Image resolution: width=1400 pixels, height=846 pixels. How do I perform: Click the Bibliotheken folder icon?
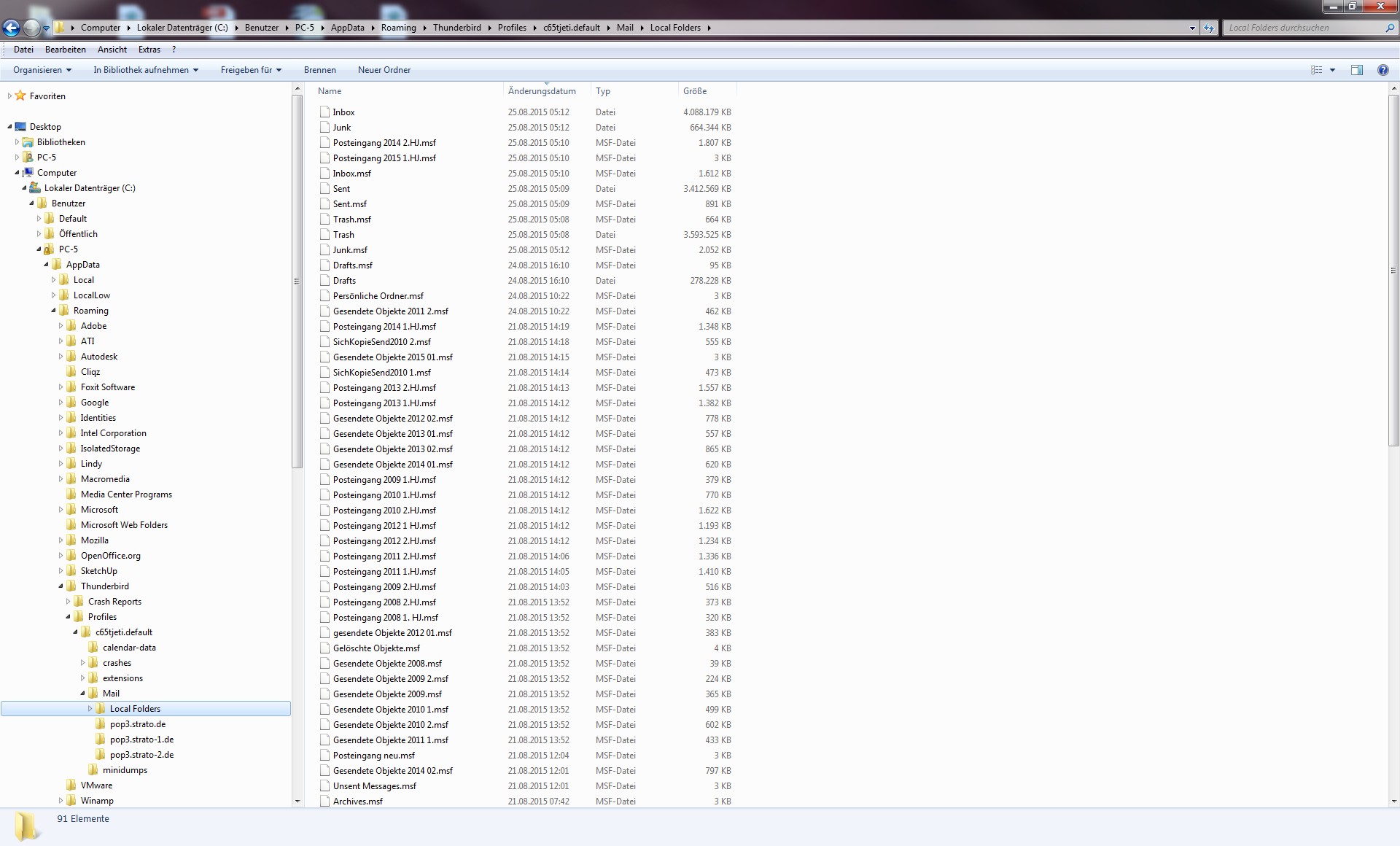(28, 142)
